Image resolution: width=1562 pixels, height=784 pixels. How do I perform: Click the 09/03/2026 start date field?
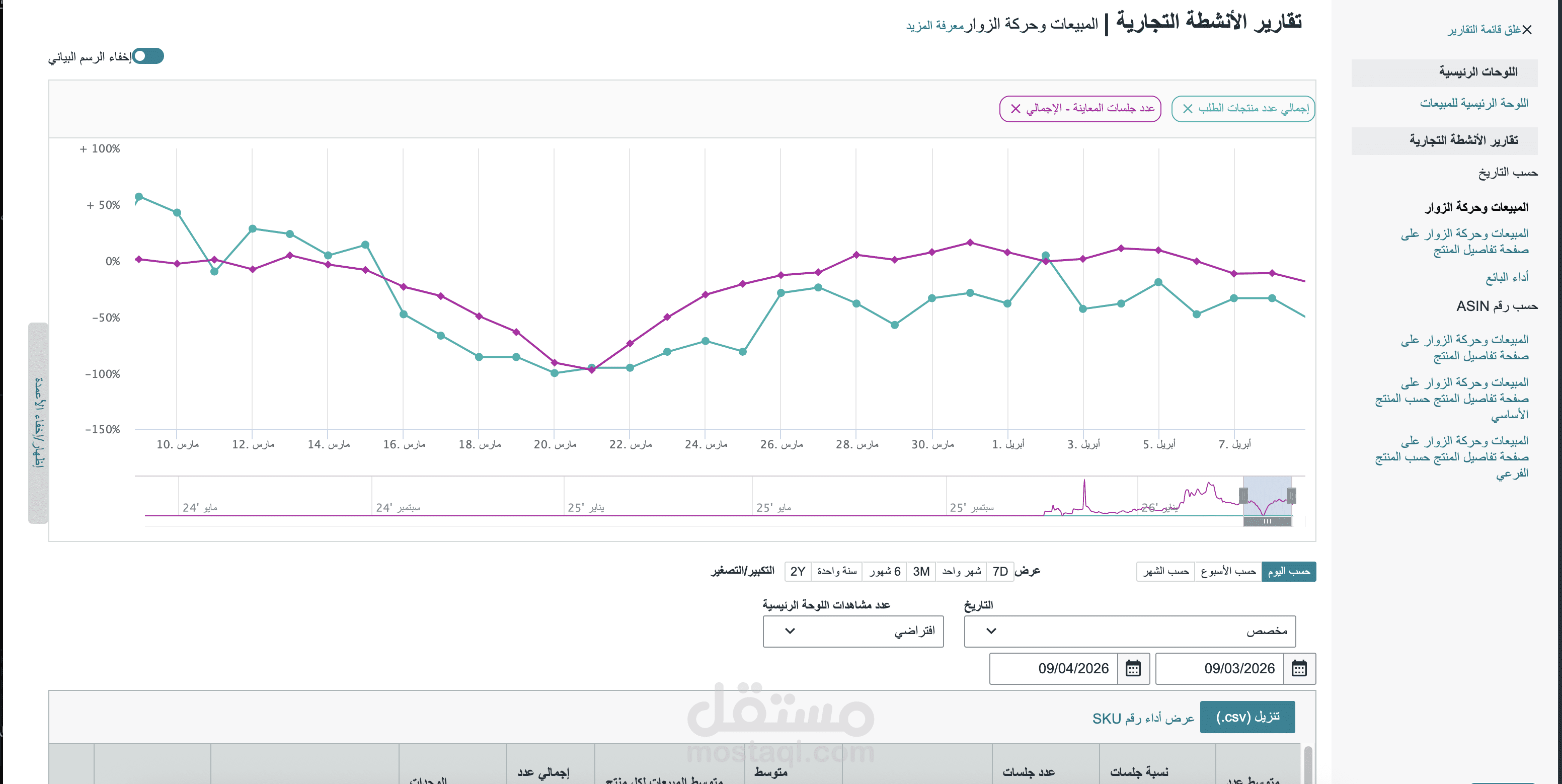click(1220, 668)
